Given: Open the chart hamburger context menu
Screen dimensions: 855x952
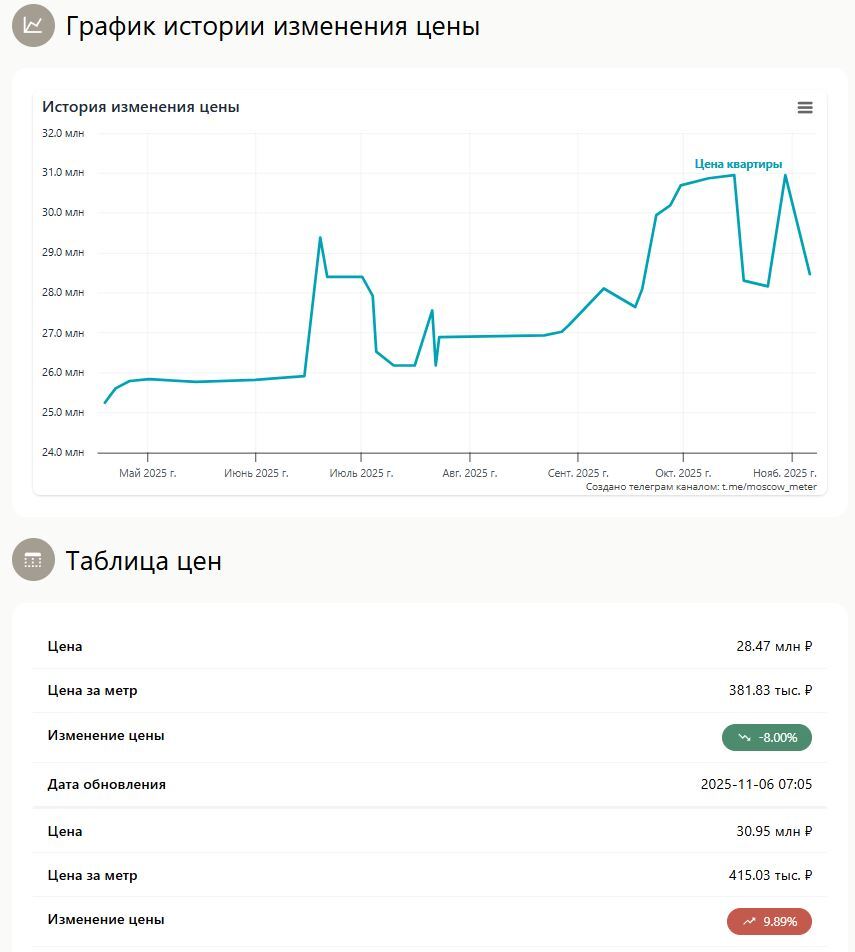Looking at the screenshot, I should click(805, 108).
